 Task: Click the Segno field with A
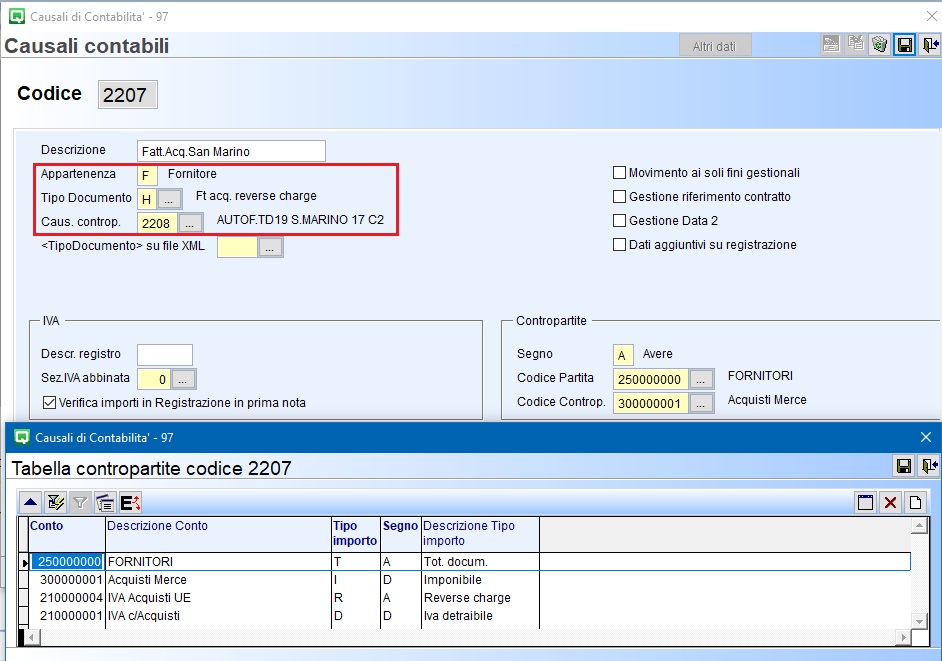pos(623,355)
